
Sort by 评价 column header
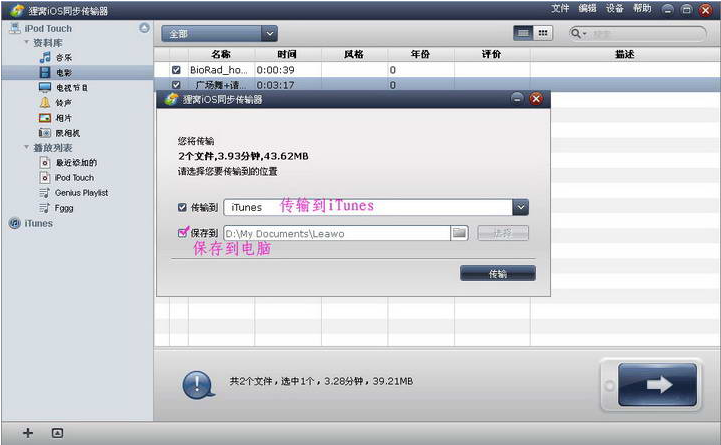pyautogui.click(x=492, y=54)
